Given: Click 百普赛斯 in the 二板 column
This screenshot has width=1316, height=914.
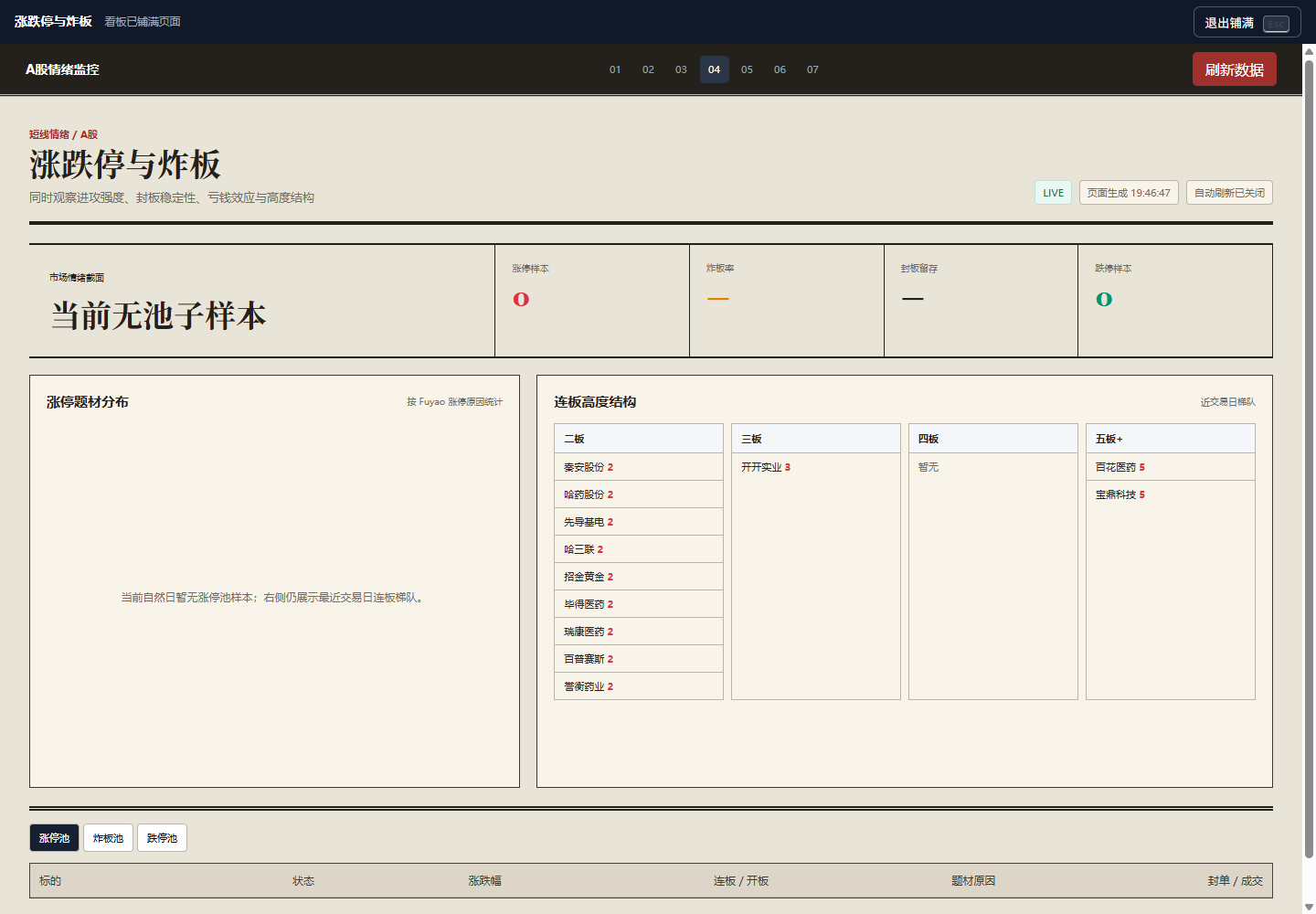Looking at the screenshot, I should click(639, 659).
